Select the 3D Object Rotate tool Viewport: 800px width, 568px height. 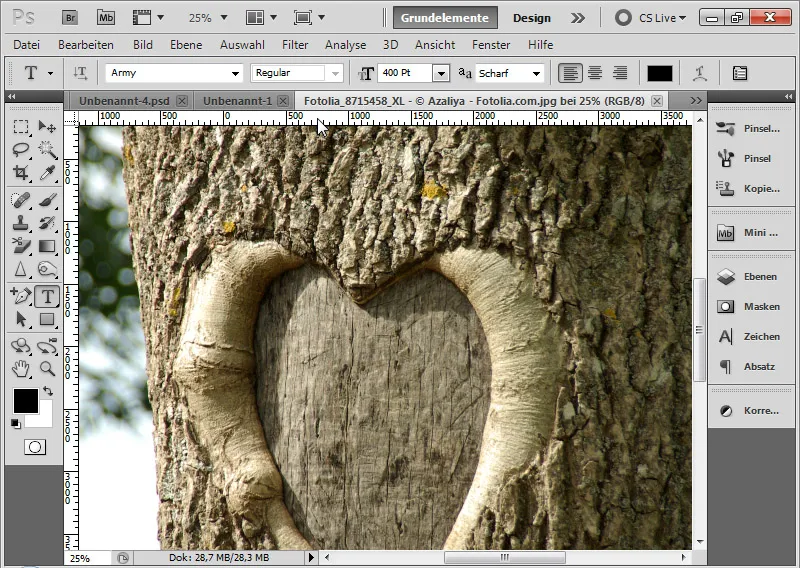click(21, 346)
